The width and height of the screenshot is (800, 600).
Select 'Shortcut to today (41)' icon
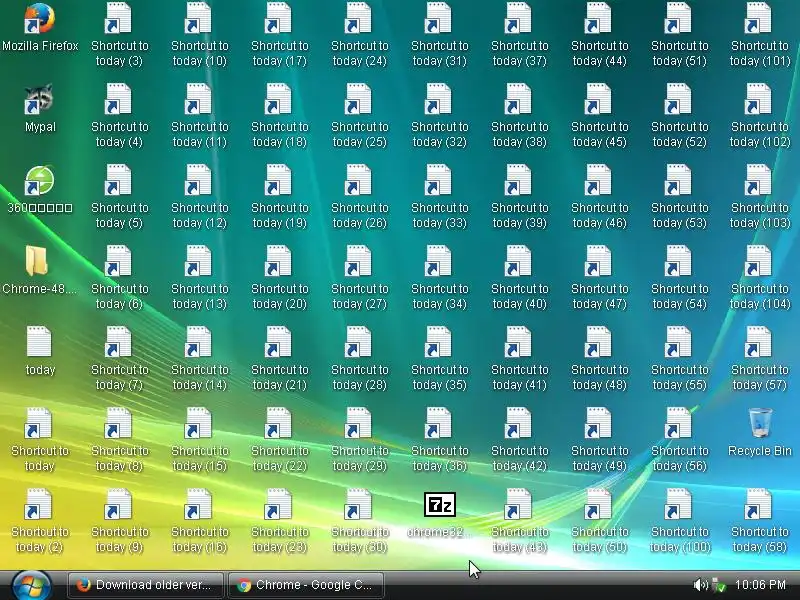coord(519,360)
